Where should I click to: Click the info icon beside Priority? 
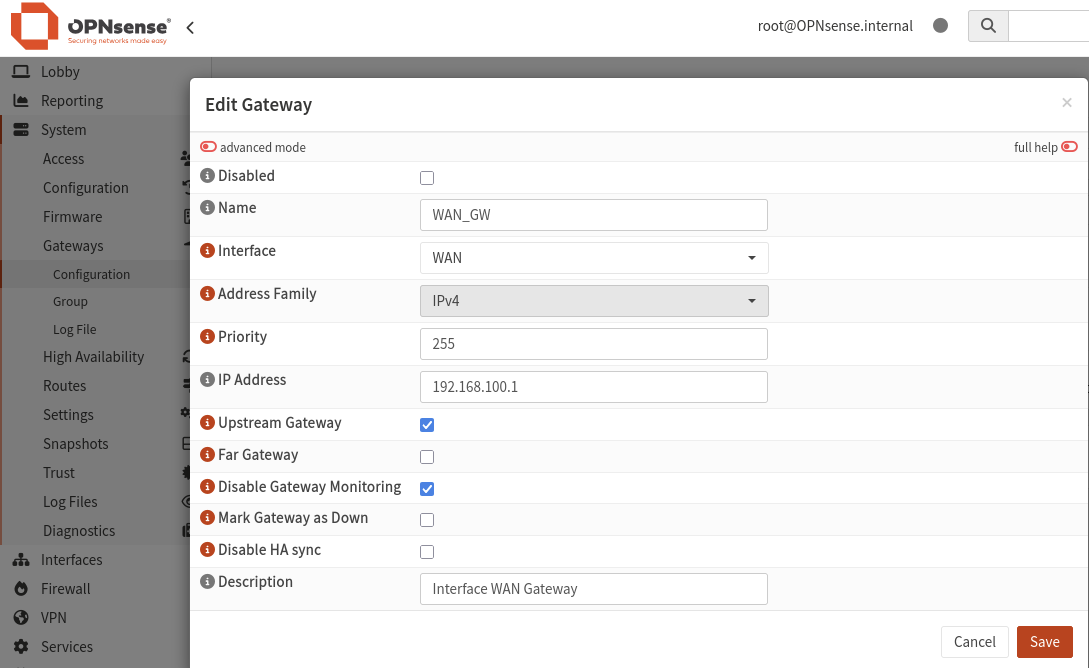point(207,337)
